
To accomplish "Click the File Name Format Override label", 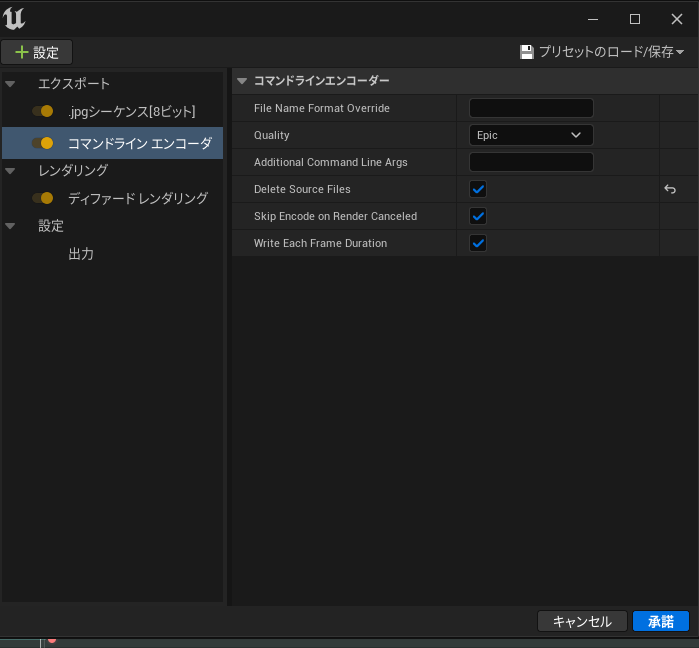I will coord(321,108).
